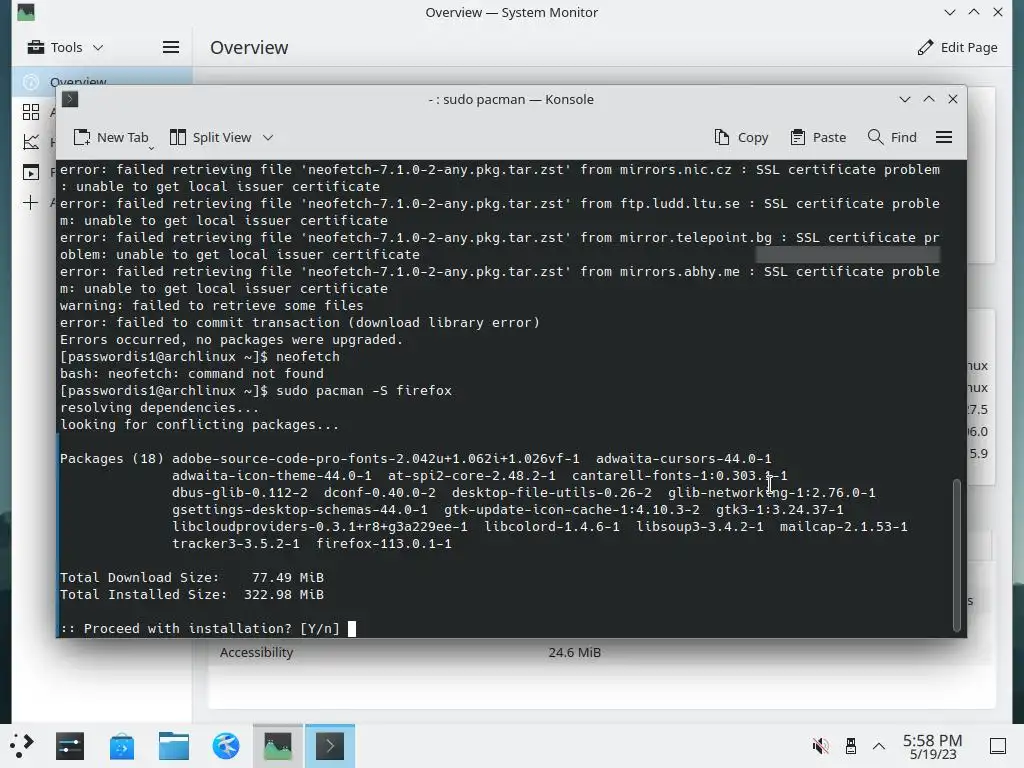The width and height of the screenshot is (1024, 768).
Task: Open the Dolphin file manager from the taskbar
Action: (x=174, y=746)
